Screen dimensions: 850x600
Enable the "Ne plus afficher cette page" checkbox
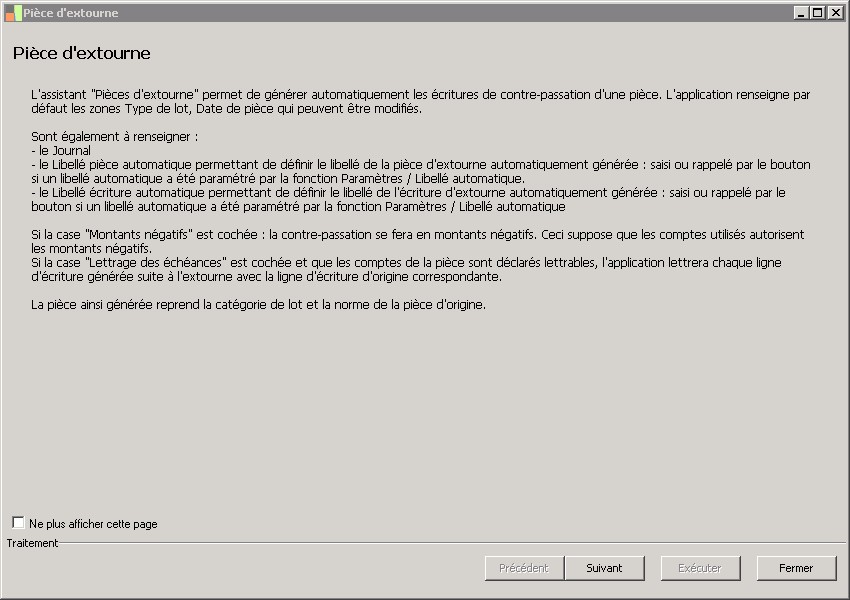18,523
